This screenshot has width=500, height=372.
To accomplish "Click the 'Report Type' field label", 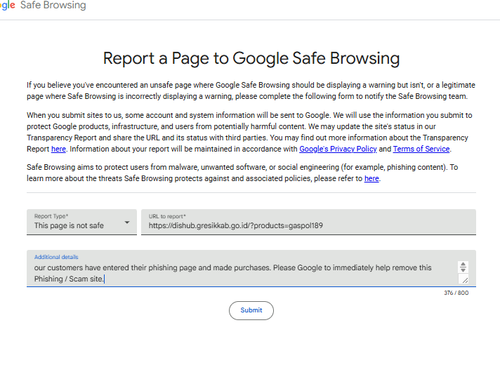I will pyautogui.click(x=51, y=216).
